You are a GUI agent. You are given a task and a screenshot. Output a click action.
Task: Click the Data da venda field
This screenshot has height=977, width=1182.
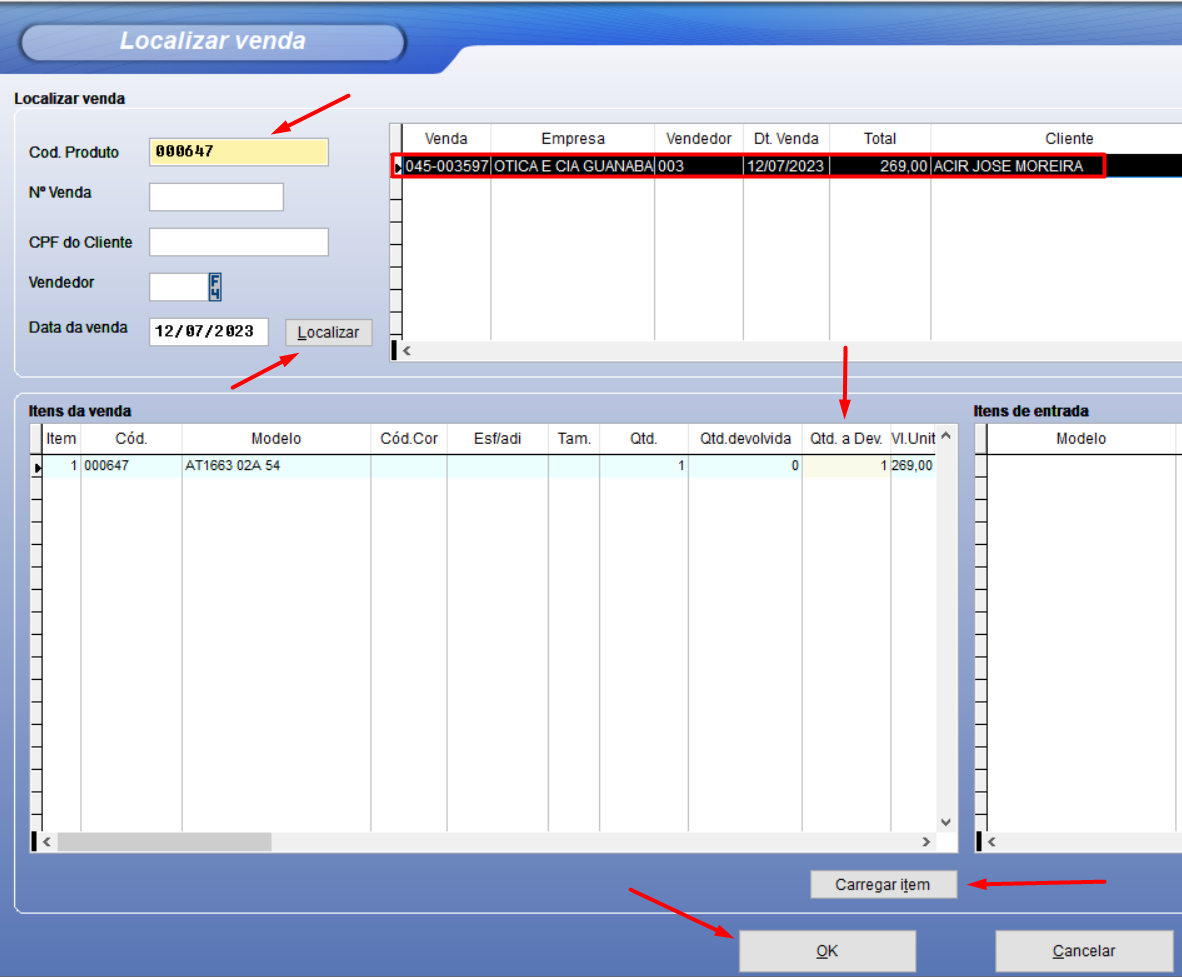tap(208, 331)
